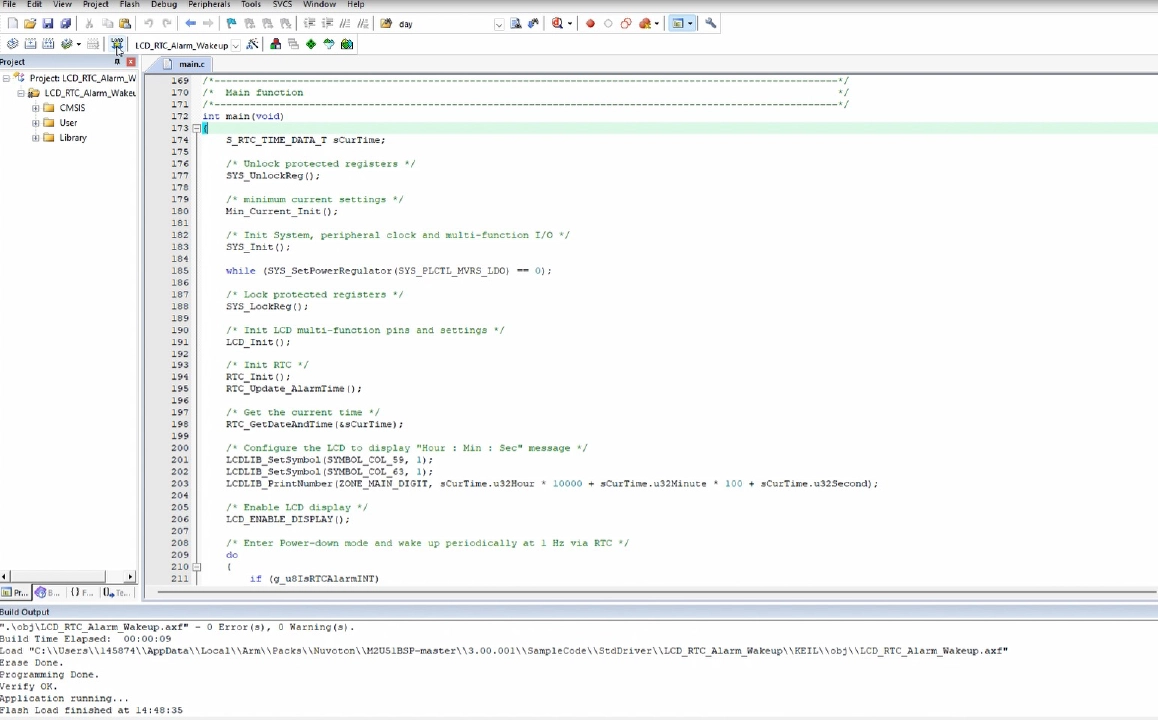Collapse the Project: LCD_RTC_Alarm_W root node
The height and width of the screenshot is (720, 1158).
coord(6,78)
